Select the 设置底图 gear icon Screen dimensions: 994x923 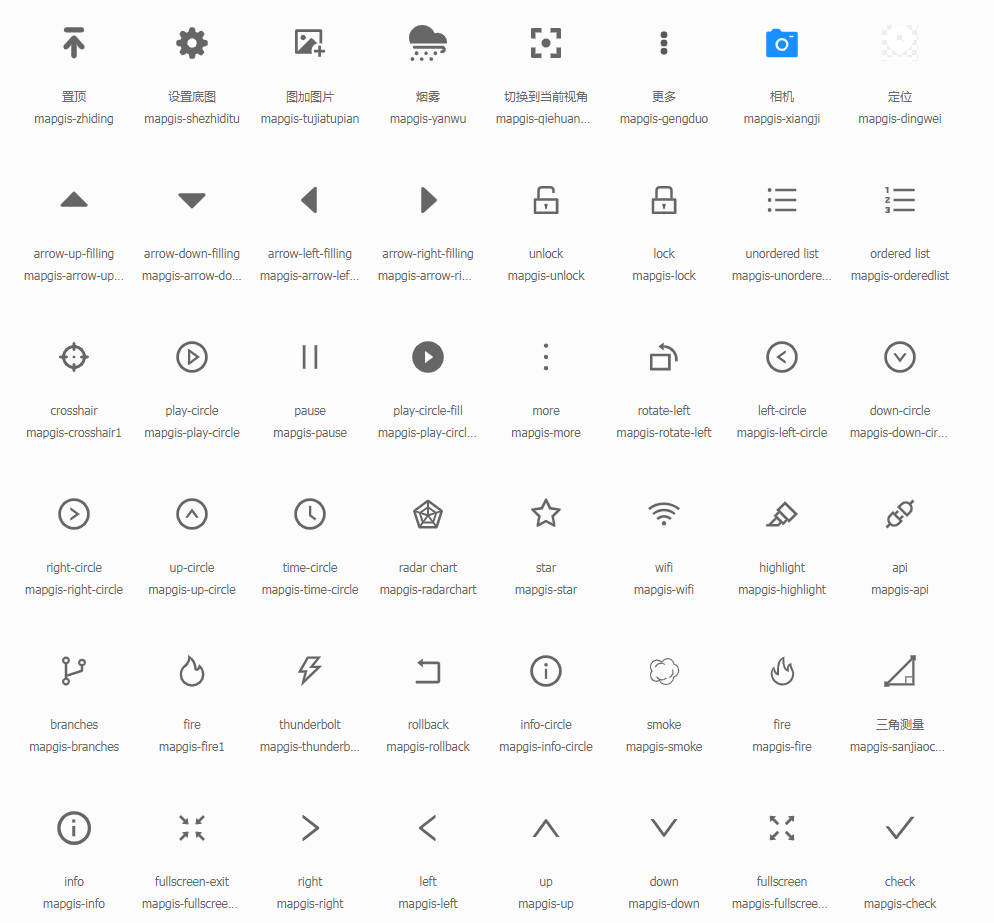click(x=191, y=43)
